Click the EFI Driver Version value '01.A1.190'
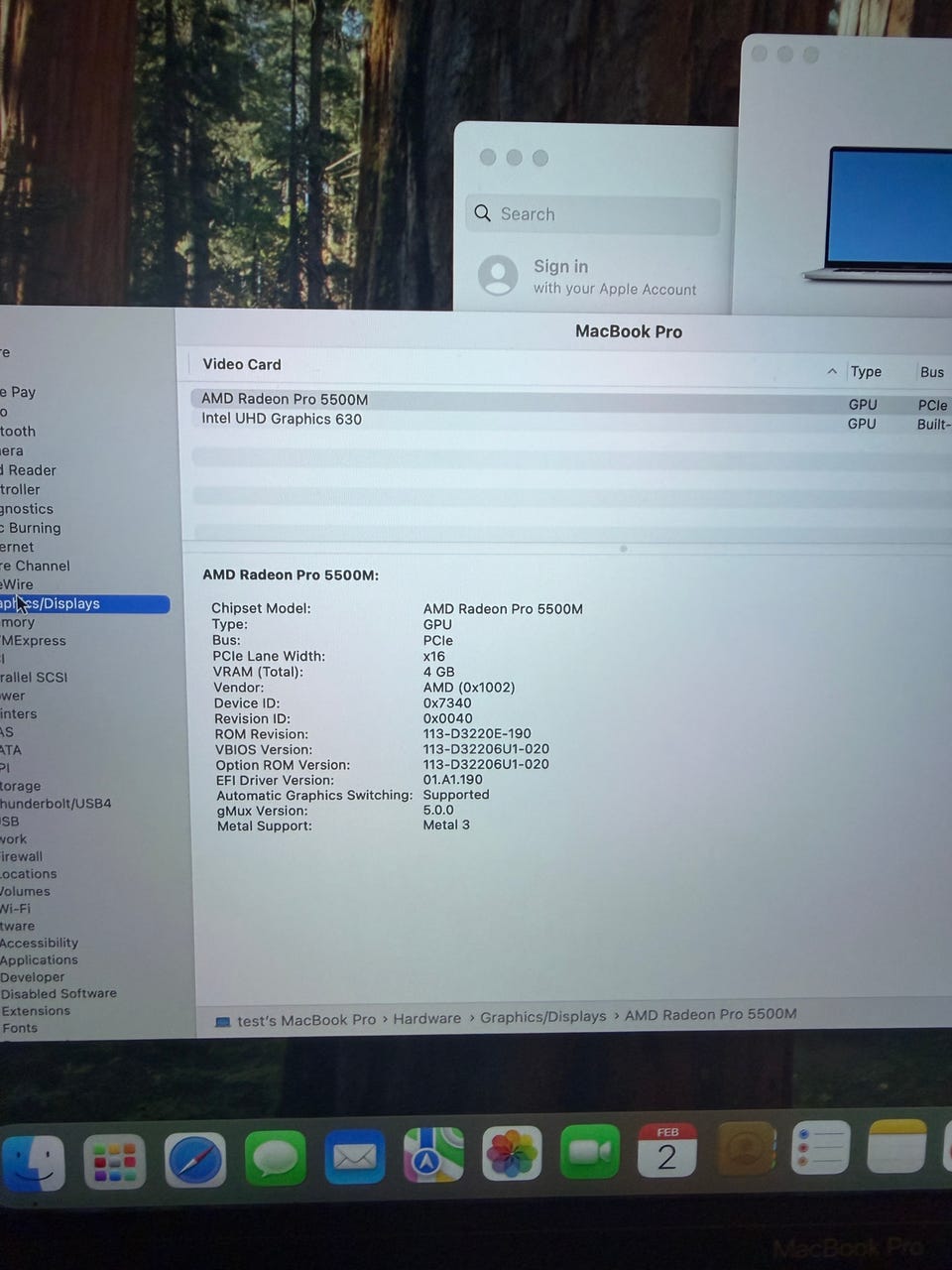 pyautogui.click(x=453, y=780)
